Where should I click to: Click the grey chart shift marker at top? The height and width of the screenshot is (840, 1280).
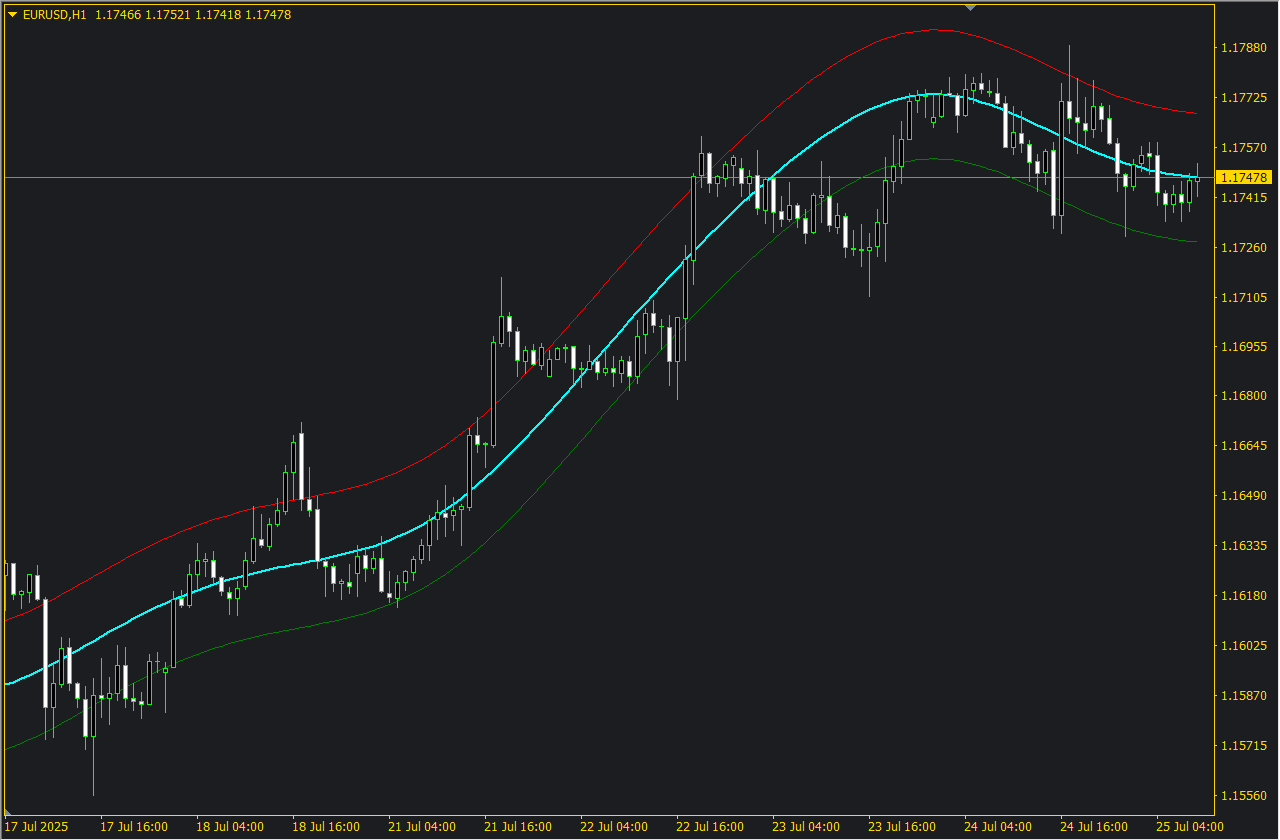coord(969,8)
